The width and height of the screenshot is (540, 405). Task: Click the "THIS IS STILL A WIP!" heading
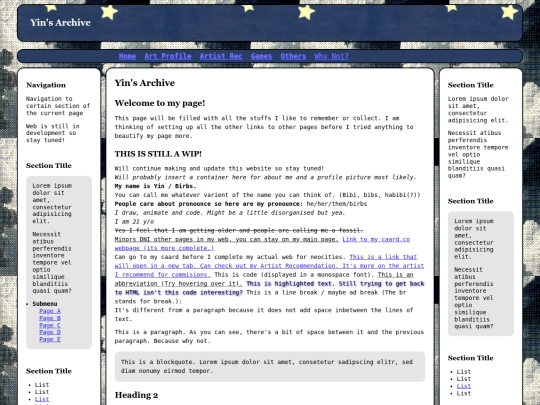click(158, 154)
